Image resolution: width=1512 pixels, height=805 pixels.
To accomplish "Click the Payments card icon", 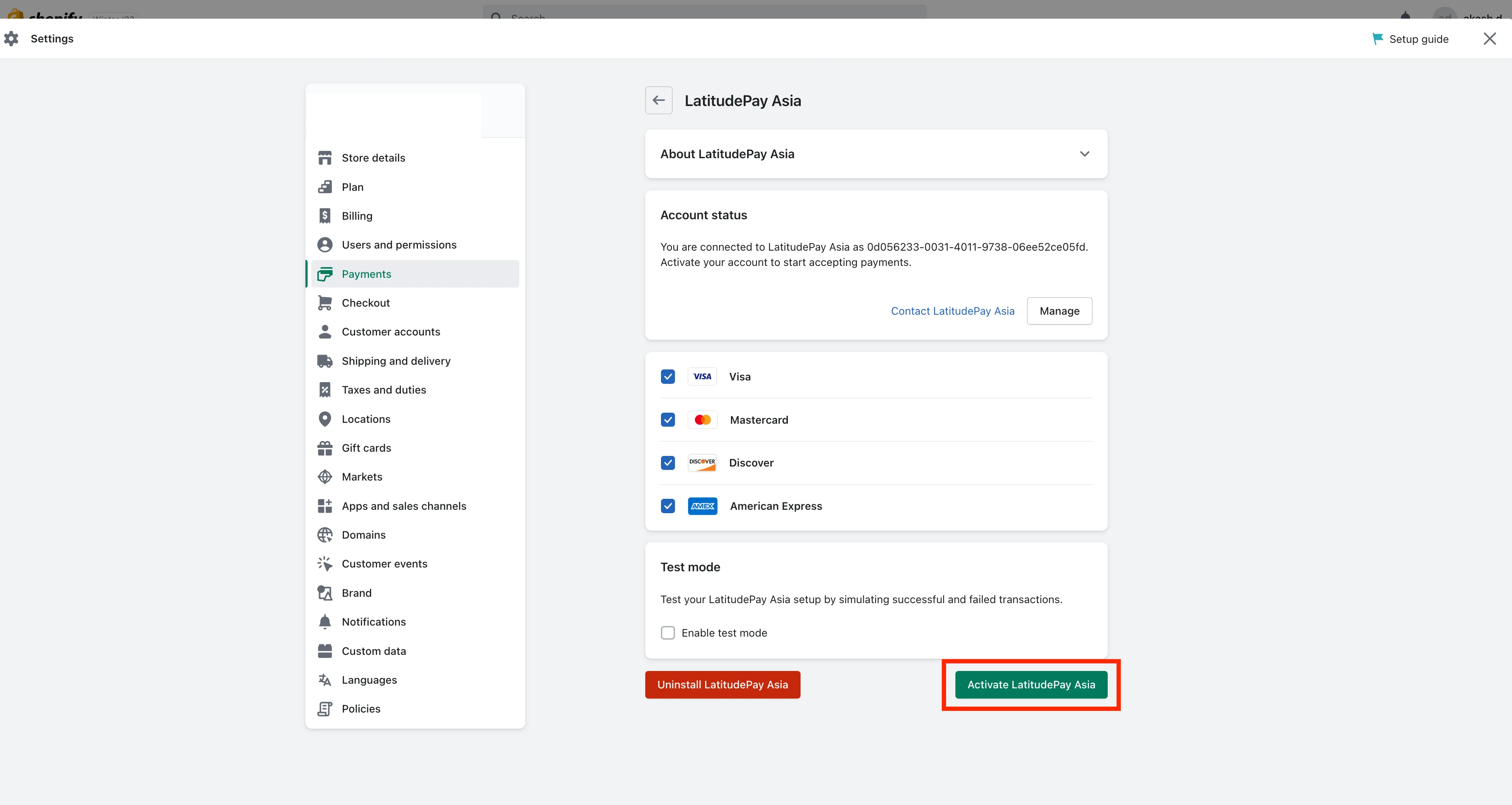I will (325, 274).
